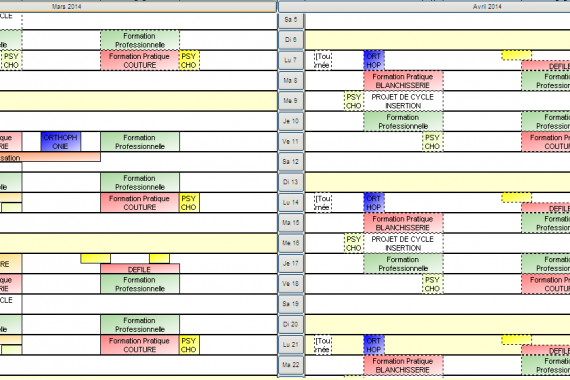Select Formation Professionnelle block on Je 10
This screenshot has height=380, width=570.
403,121
